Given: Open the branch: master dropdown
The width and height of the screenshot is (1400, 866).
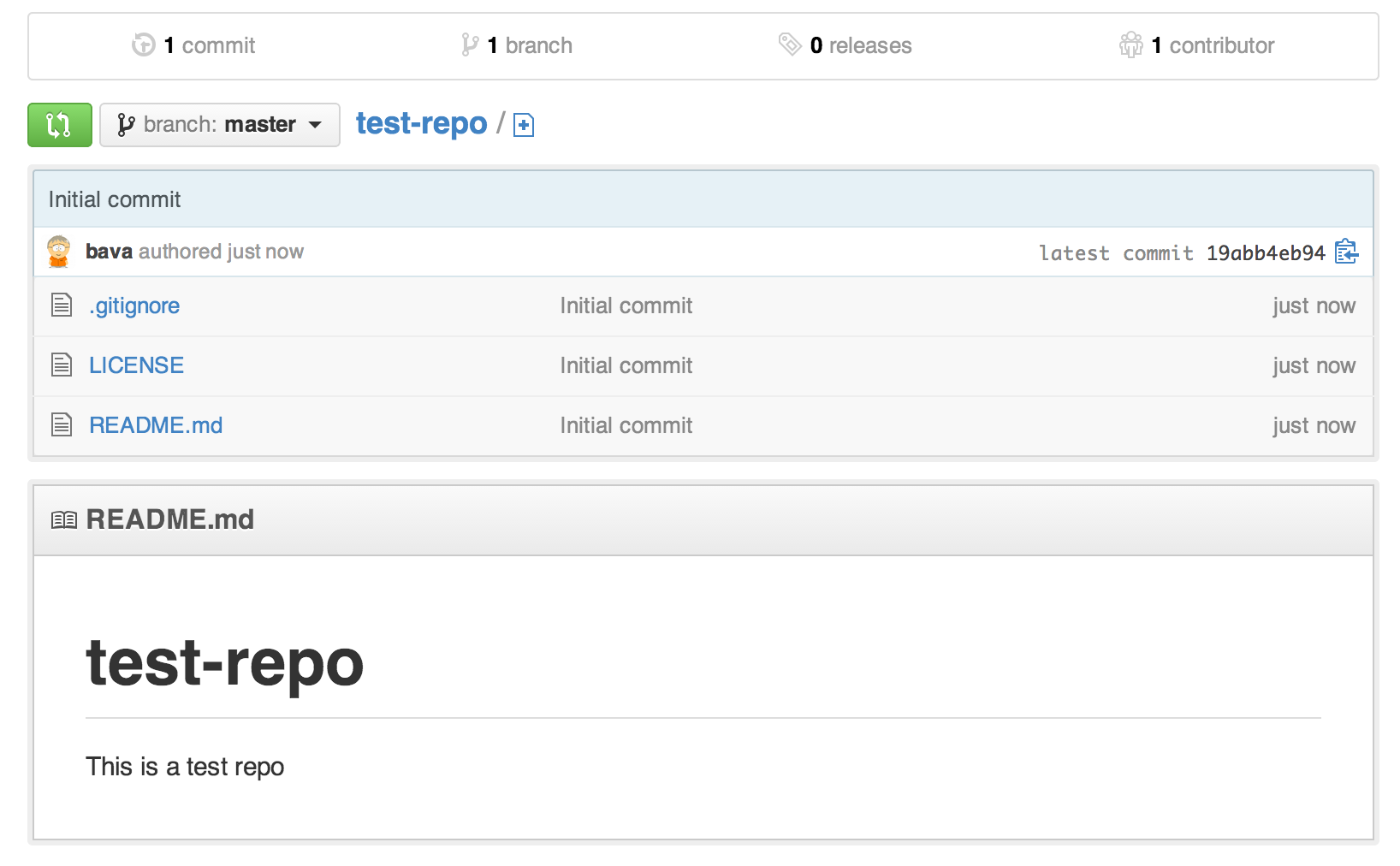Looking at the screenshot, I should [x=220, y=125].
